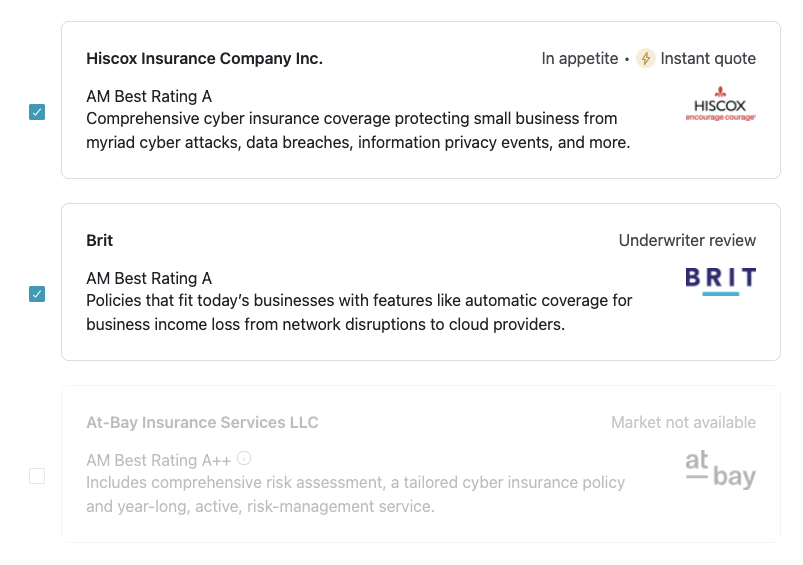
Task: Click the Hiscox Insurance Company Inc. title
Action: pyautogui.click(x=204, y=58)
